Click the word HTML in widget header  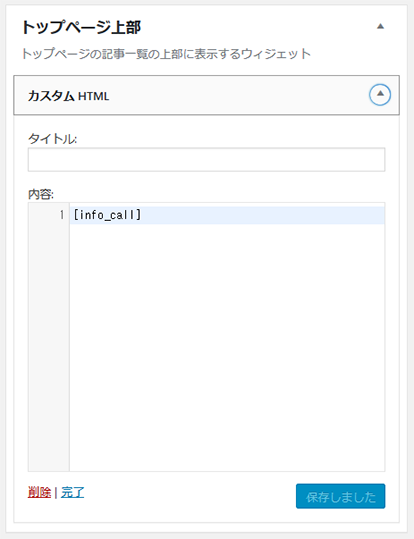point(94,96)
